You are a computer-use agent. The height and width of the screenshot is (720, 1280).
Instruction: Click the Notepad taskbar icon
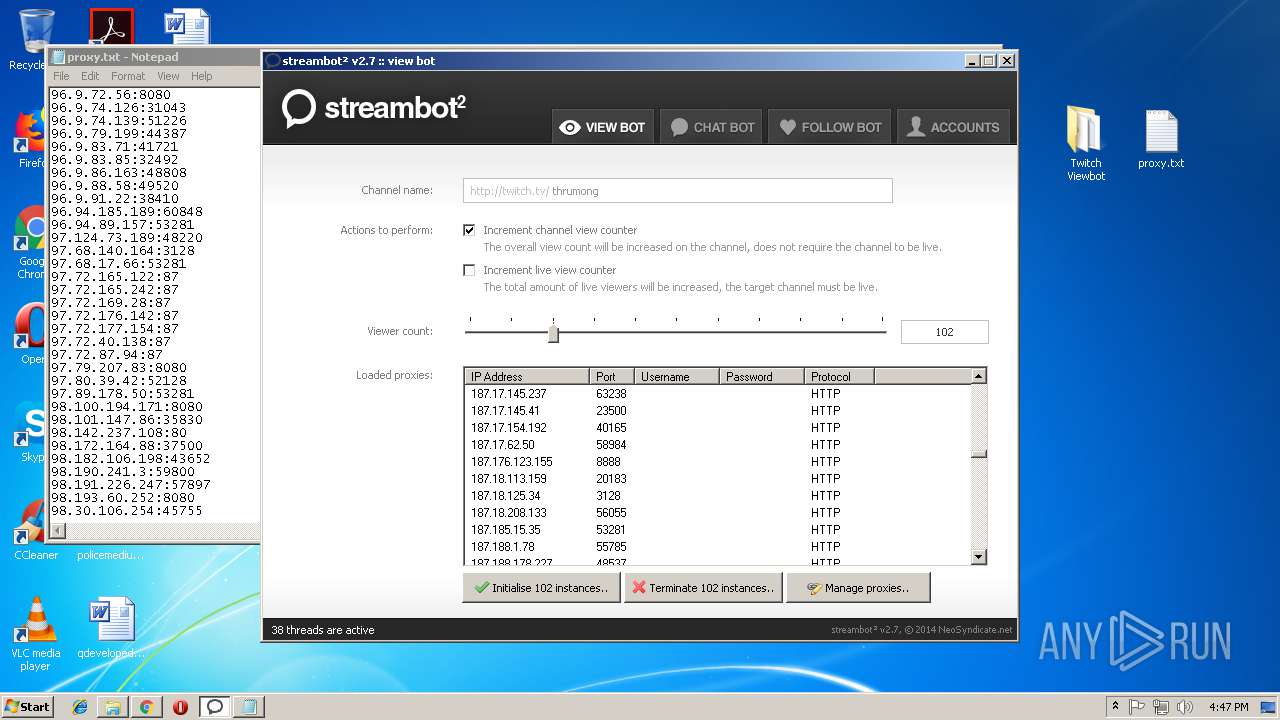[x=248, y=707]
